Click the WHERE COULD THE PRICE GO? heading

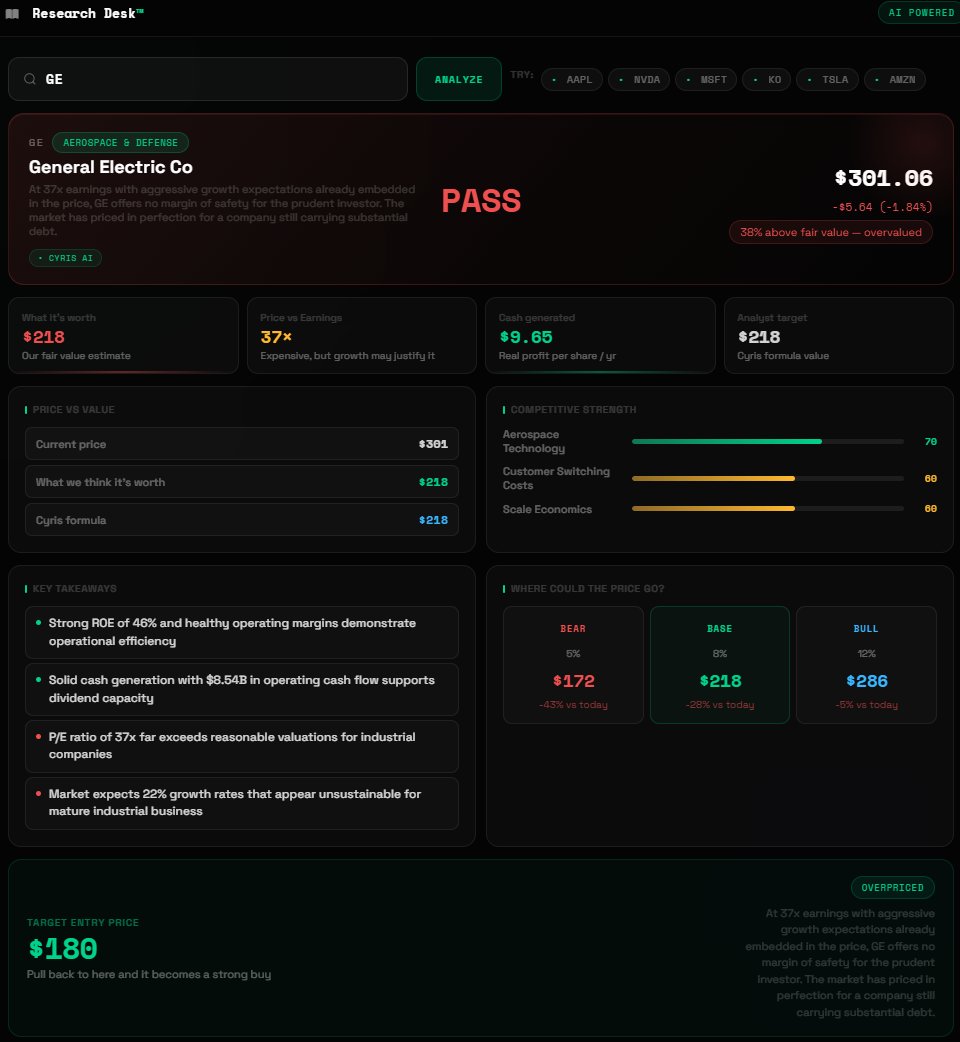point(587,589)
